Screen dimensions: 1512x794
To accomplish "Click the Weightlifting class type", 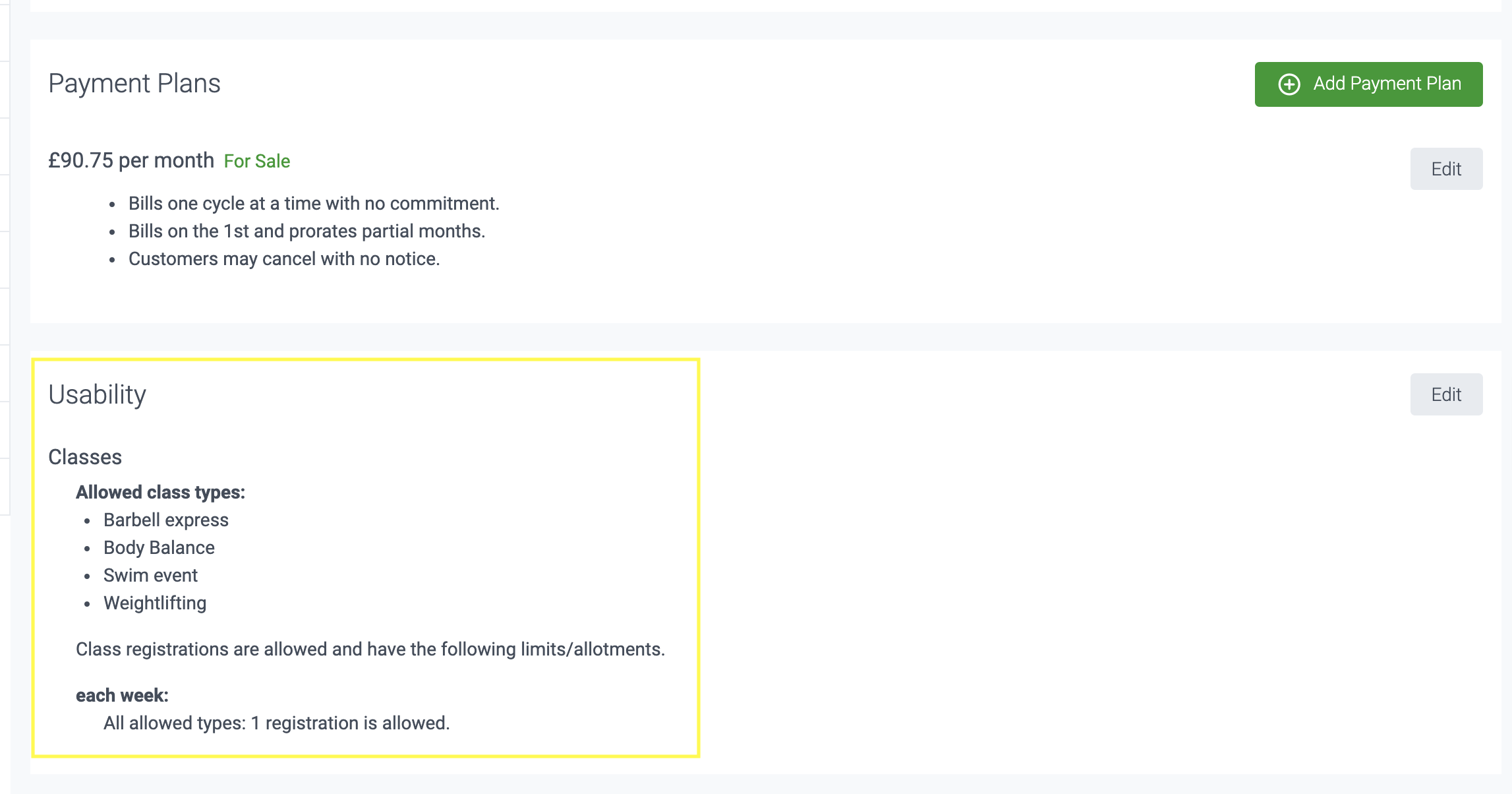I will [155, 603].
